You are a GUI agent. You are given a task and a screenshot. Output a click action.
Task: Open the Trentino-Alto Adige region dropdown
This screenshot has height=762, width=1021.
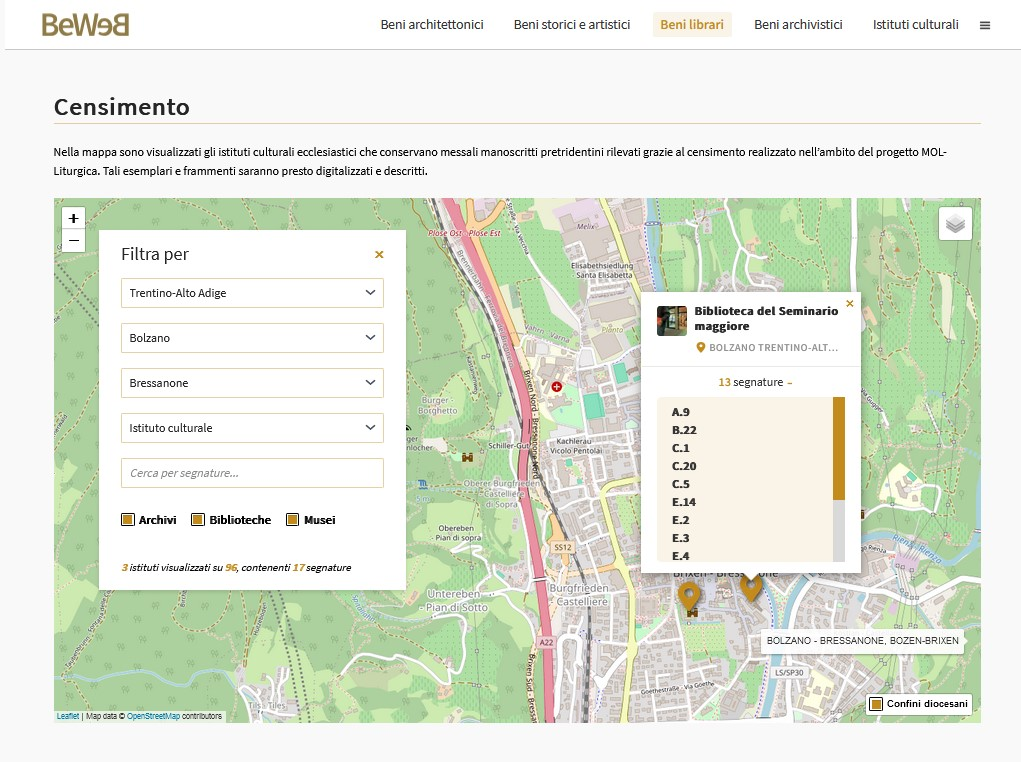[x=252, y=293]
